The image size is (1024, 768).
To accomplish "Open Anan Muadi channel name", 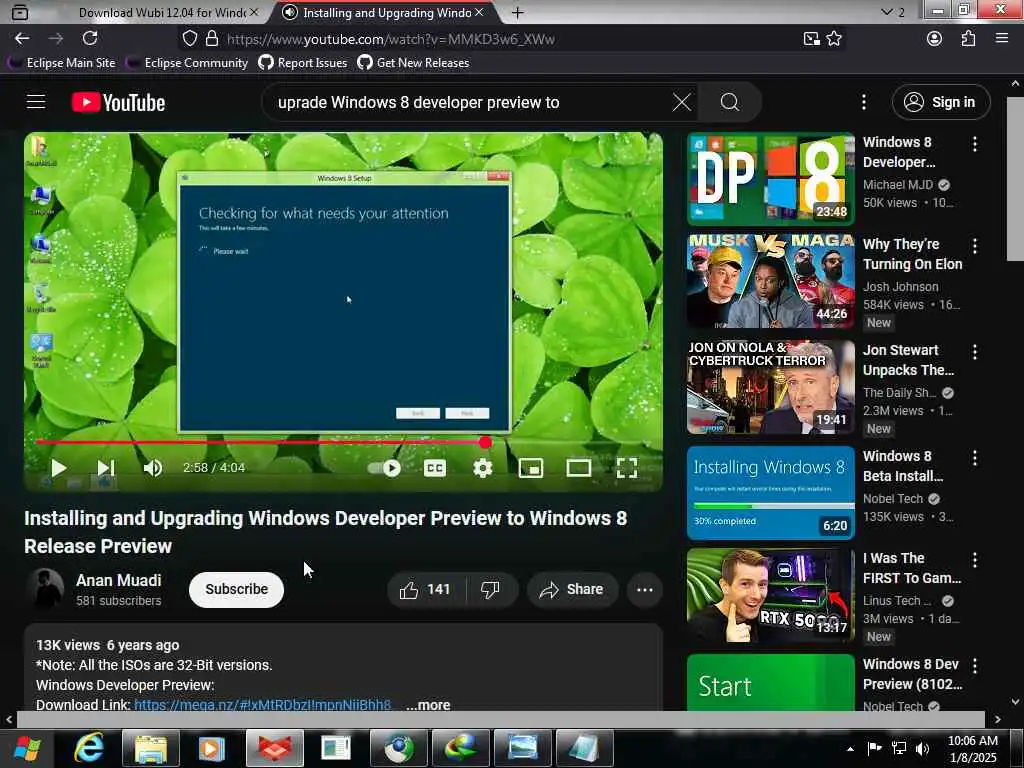I will click(x=118, y=580).
